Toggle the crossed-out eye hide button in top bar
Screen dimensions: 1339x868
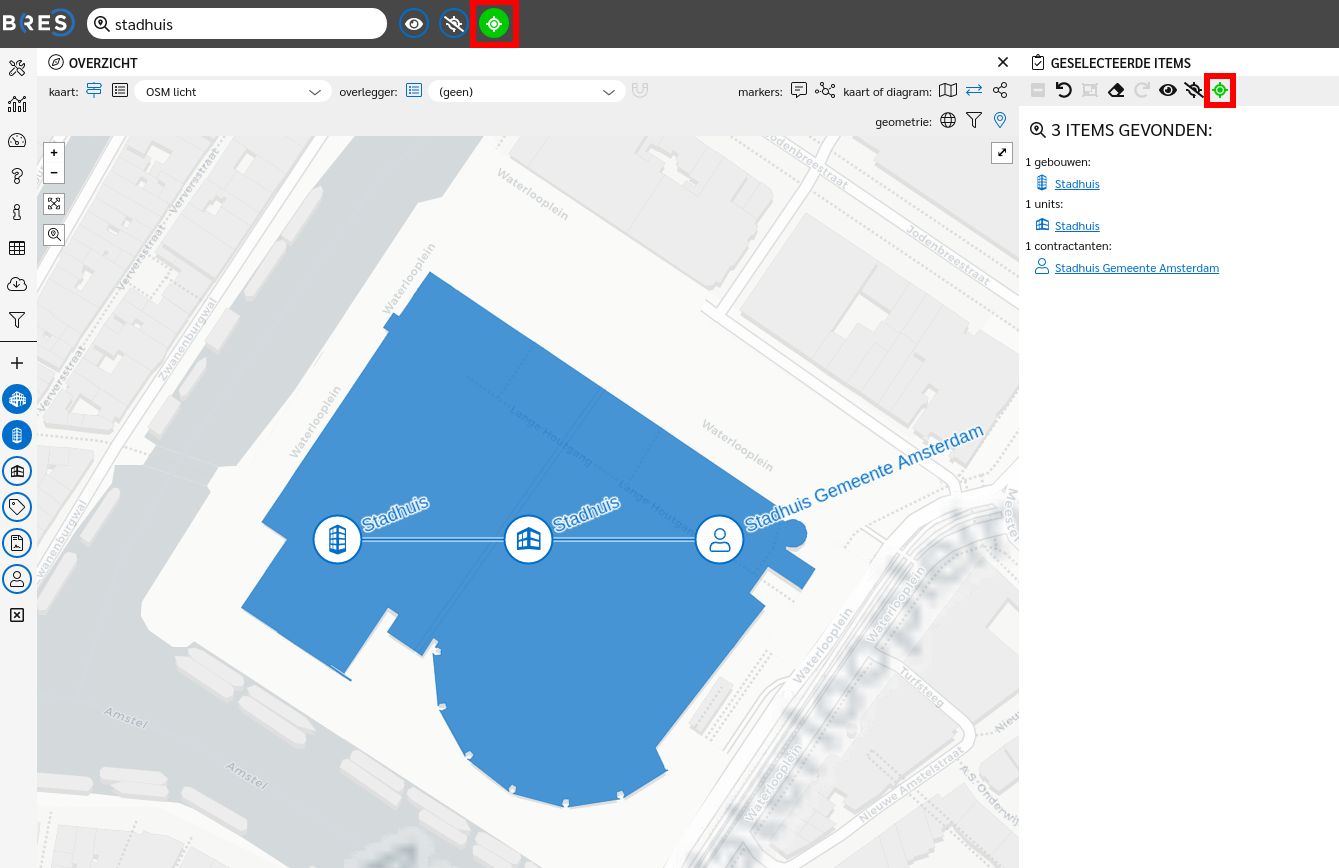coord(454,24)
